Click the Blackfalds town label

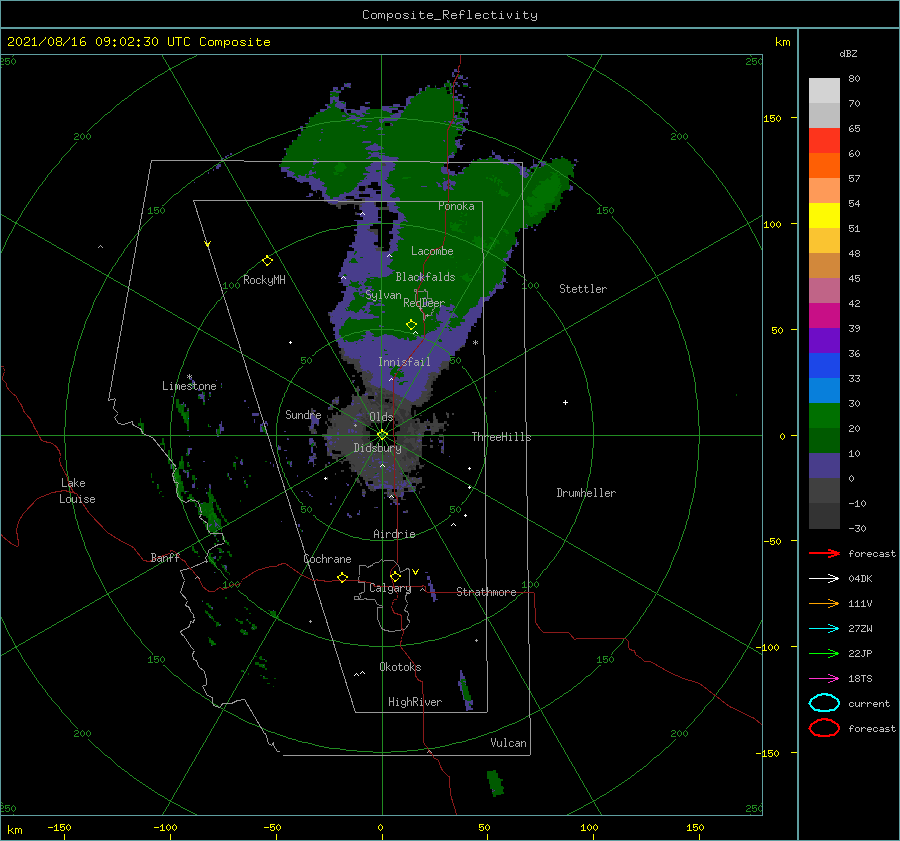(425, 277)
